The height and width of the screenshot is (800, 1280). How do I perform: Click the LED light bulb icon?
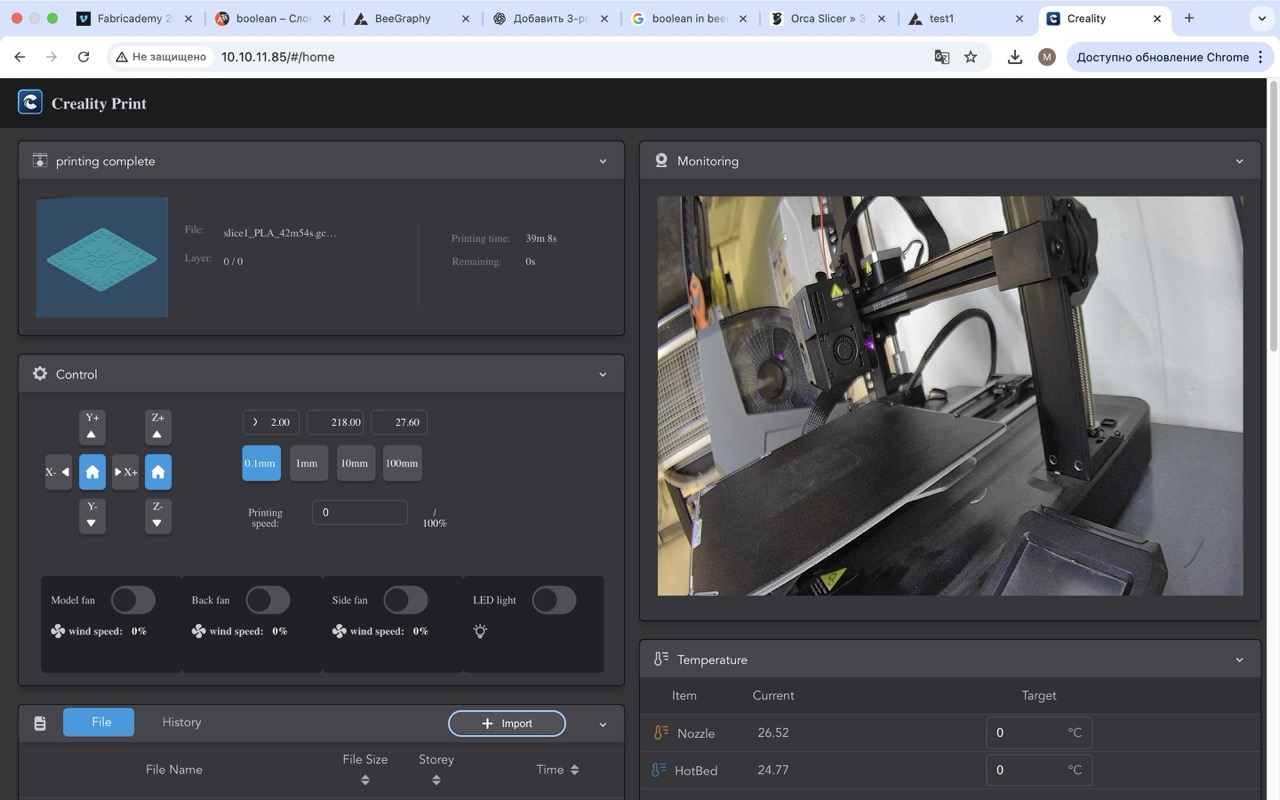pyautogui.click(x=480, y=631)
